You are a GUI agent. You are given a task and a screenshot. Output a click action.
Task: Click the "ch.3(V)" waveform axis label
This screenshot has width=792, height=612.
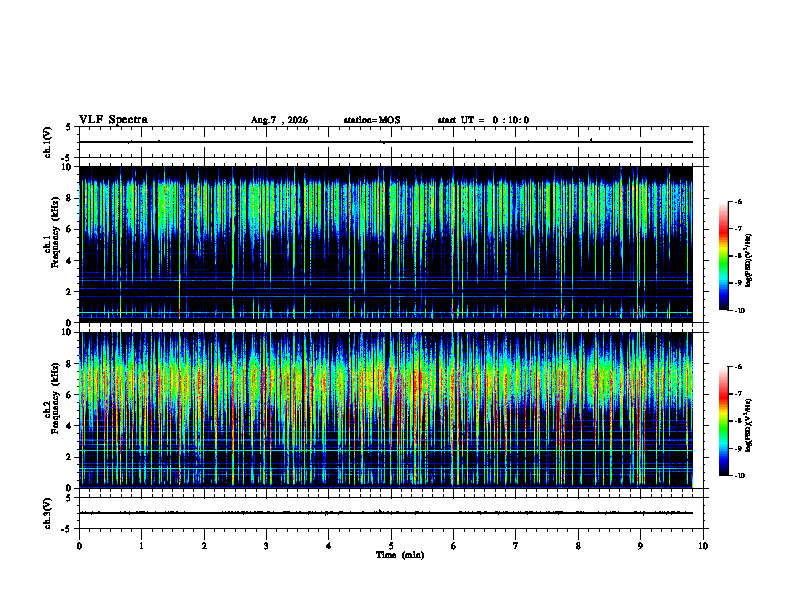click(x=48, y=513)
